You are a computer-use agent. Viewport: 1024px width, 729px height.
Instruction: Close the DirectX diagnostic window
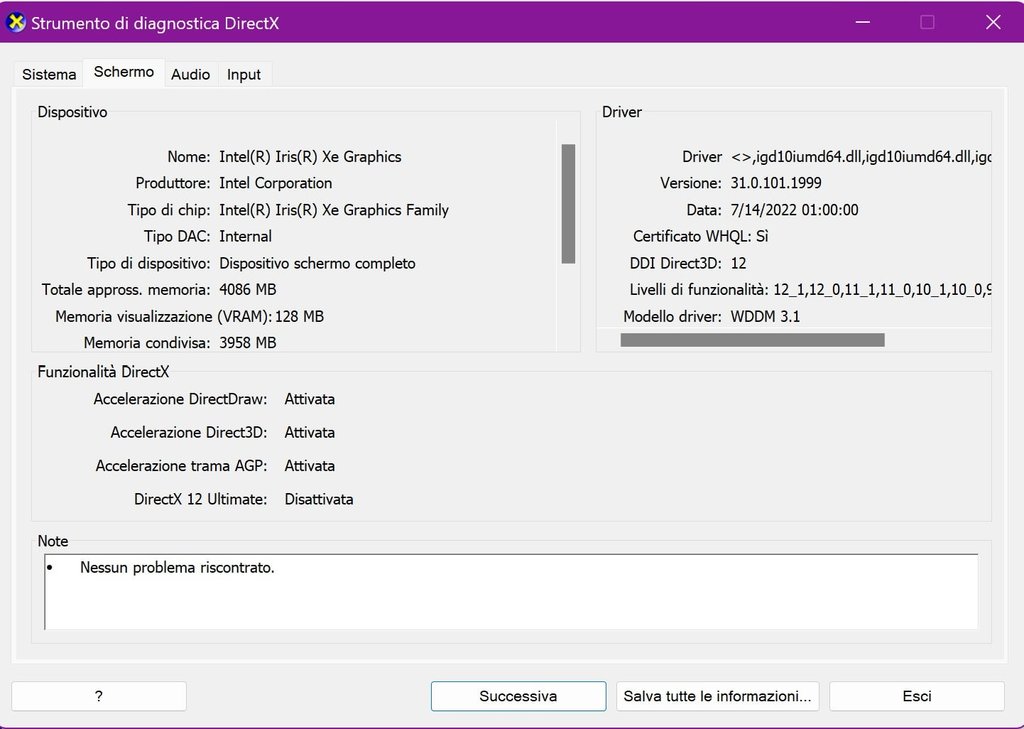tap(993, 22)
